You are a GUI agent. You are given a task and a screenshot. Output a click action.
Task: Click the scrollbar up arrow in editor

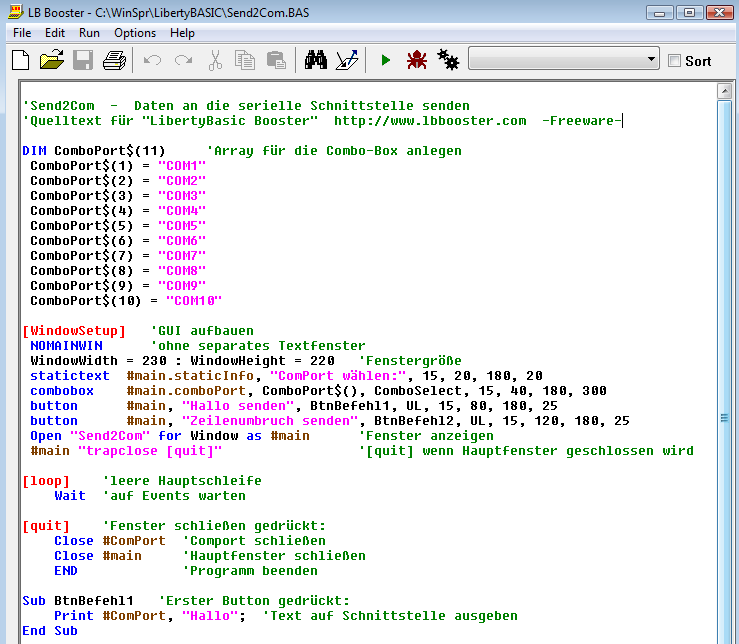pos(724,91)
